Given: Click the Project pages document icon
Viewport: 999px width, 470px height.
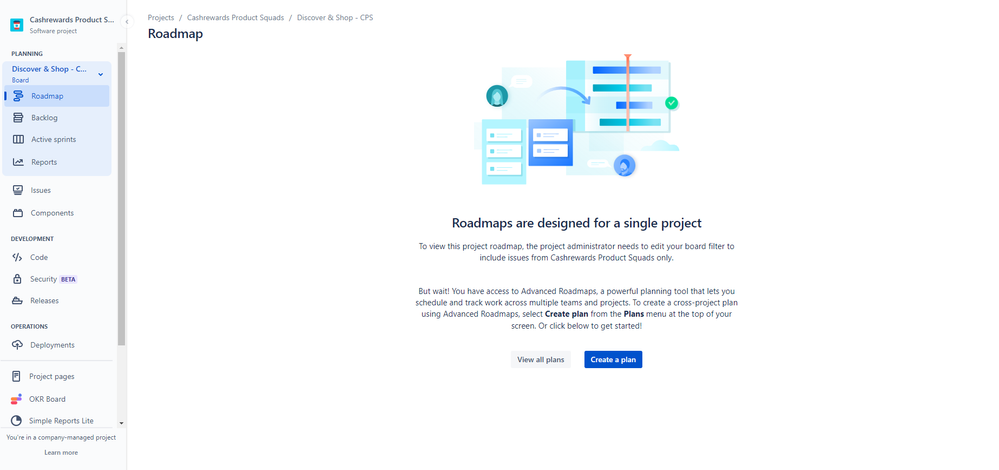Looking at the screenshot, I should (17, 376).
